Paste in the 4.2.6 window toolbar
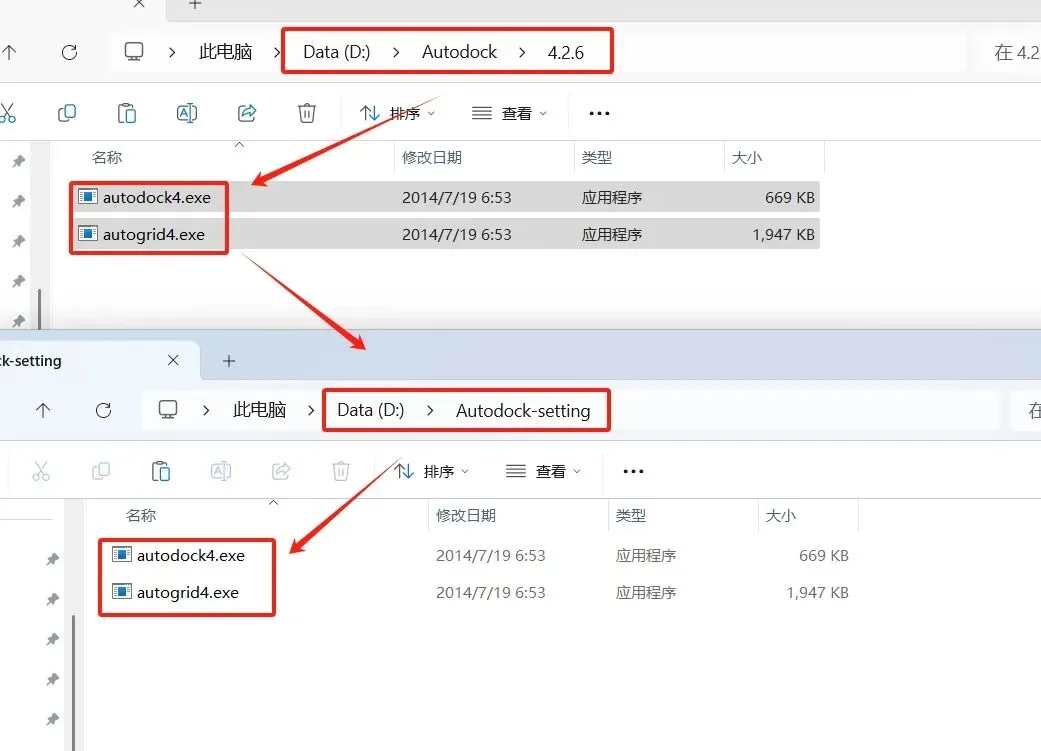 [127, 114]
